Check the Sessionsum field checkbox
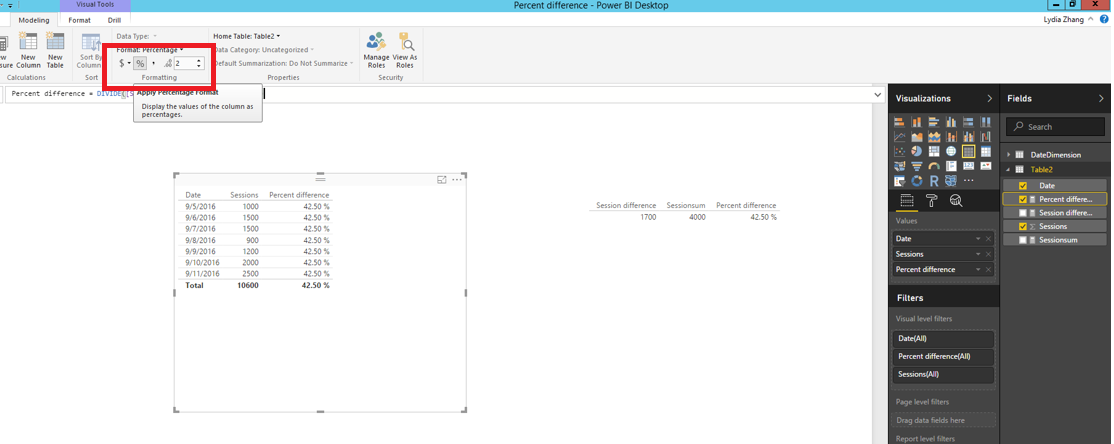1114x444 pixels. [1022, 239]
